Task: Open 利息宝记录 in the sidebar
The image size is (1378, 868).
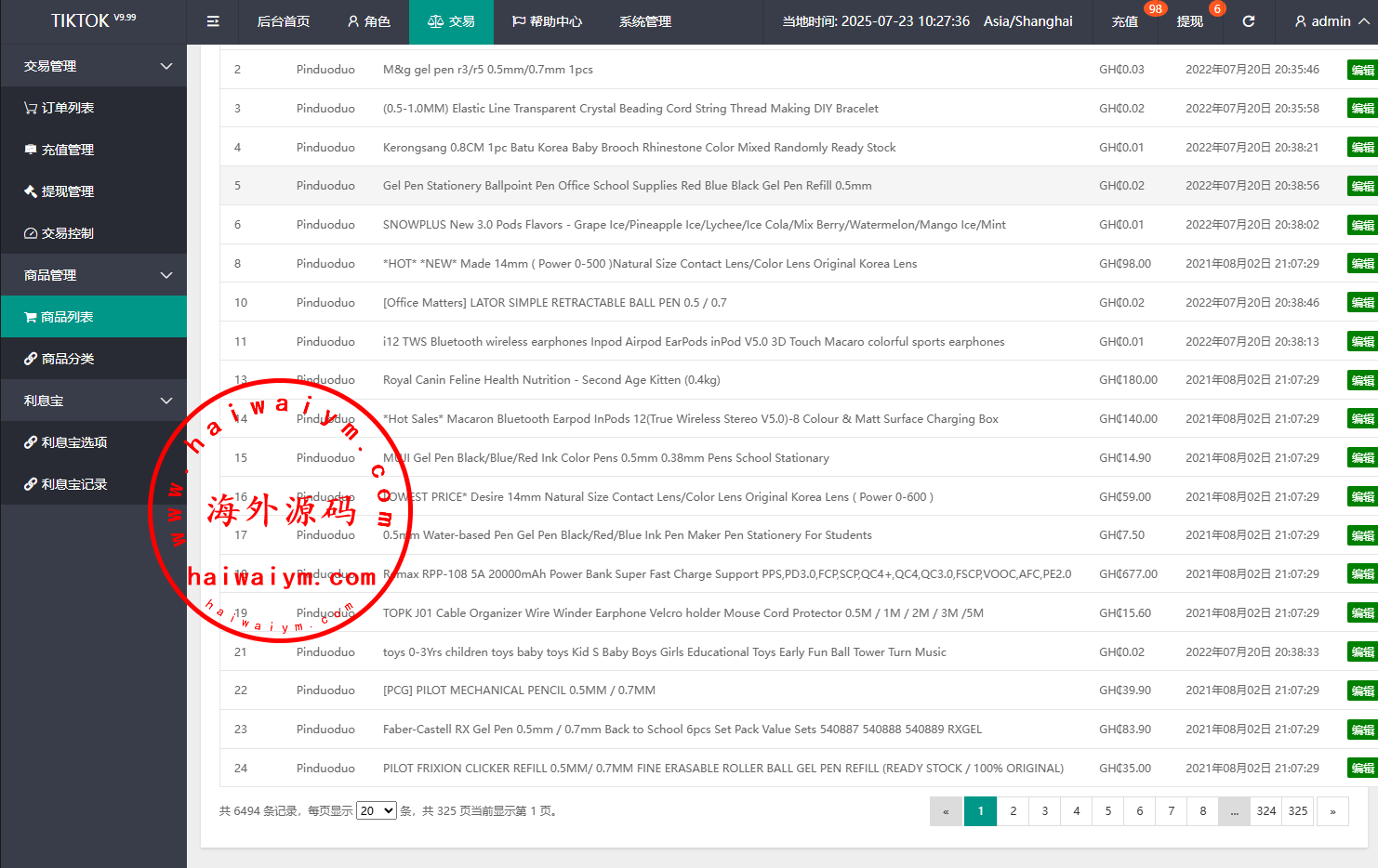Action: [73, 484]
